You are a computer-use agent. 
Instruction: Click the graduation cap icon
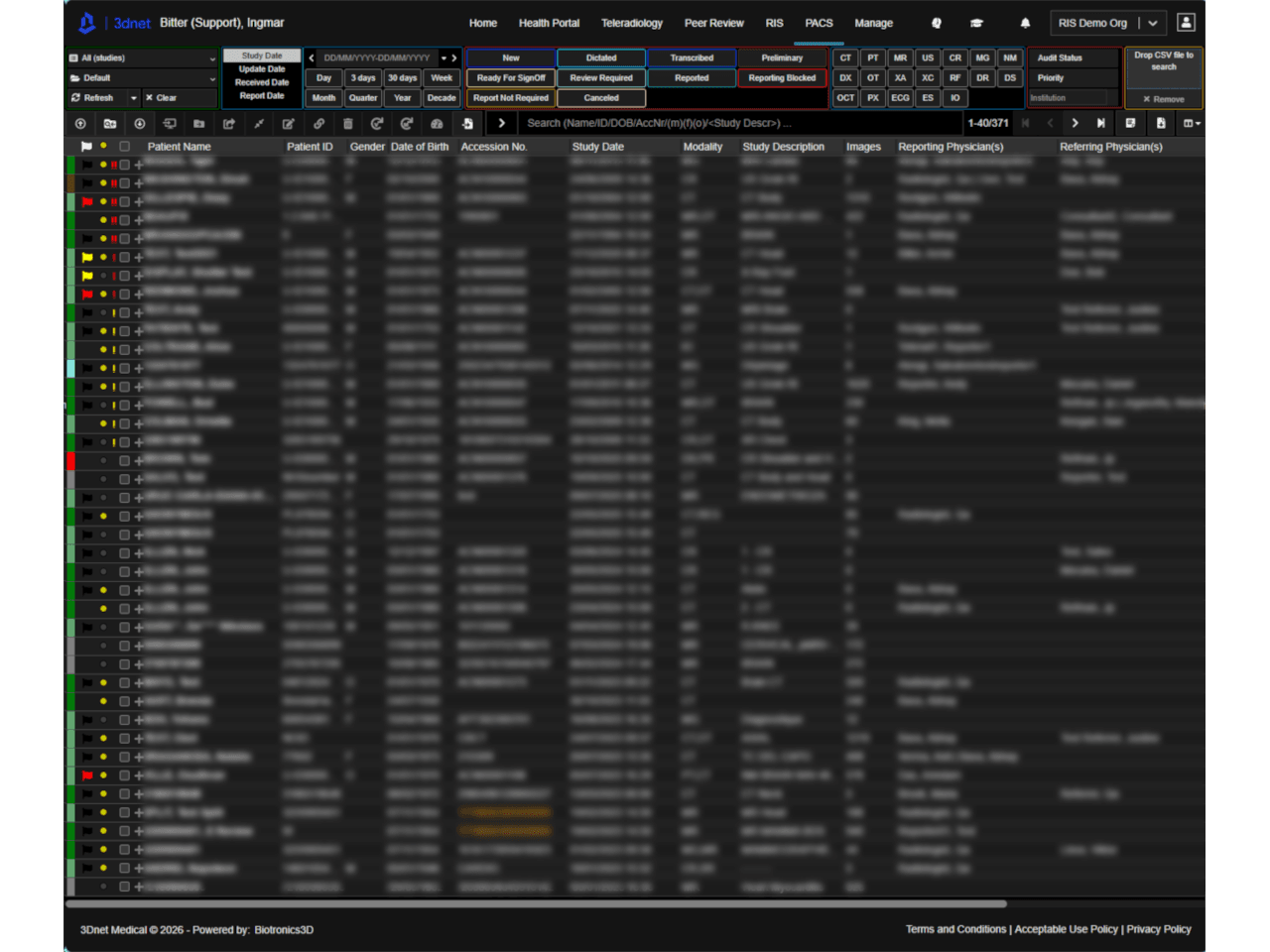976,23
